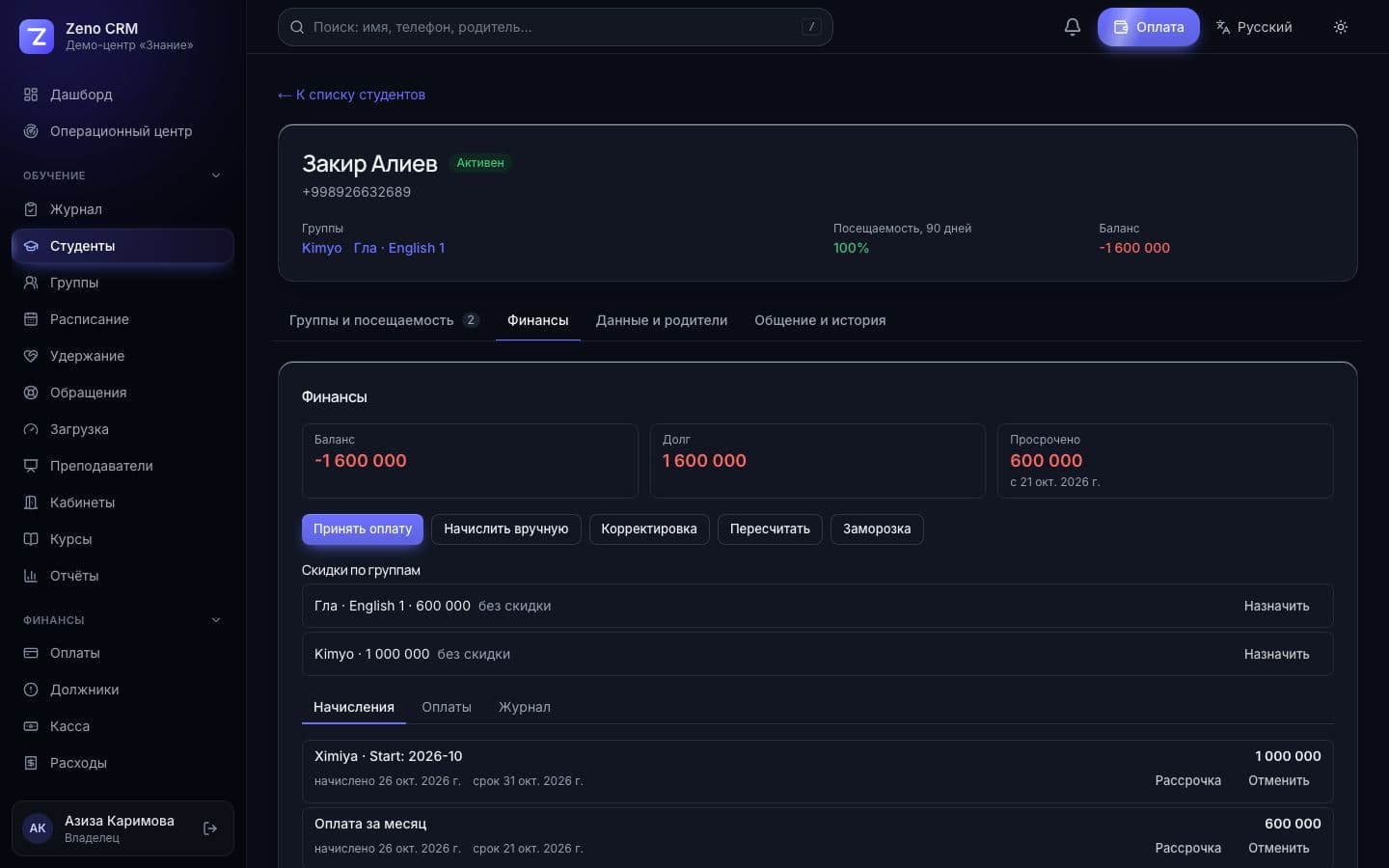1389x868 pixels.
Task: Click the Пересчитать button
Action: [770, 529]
